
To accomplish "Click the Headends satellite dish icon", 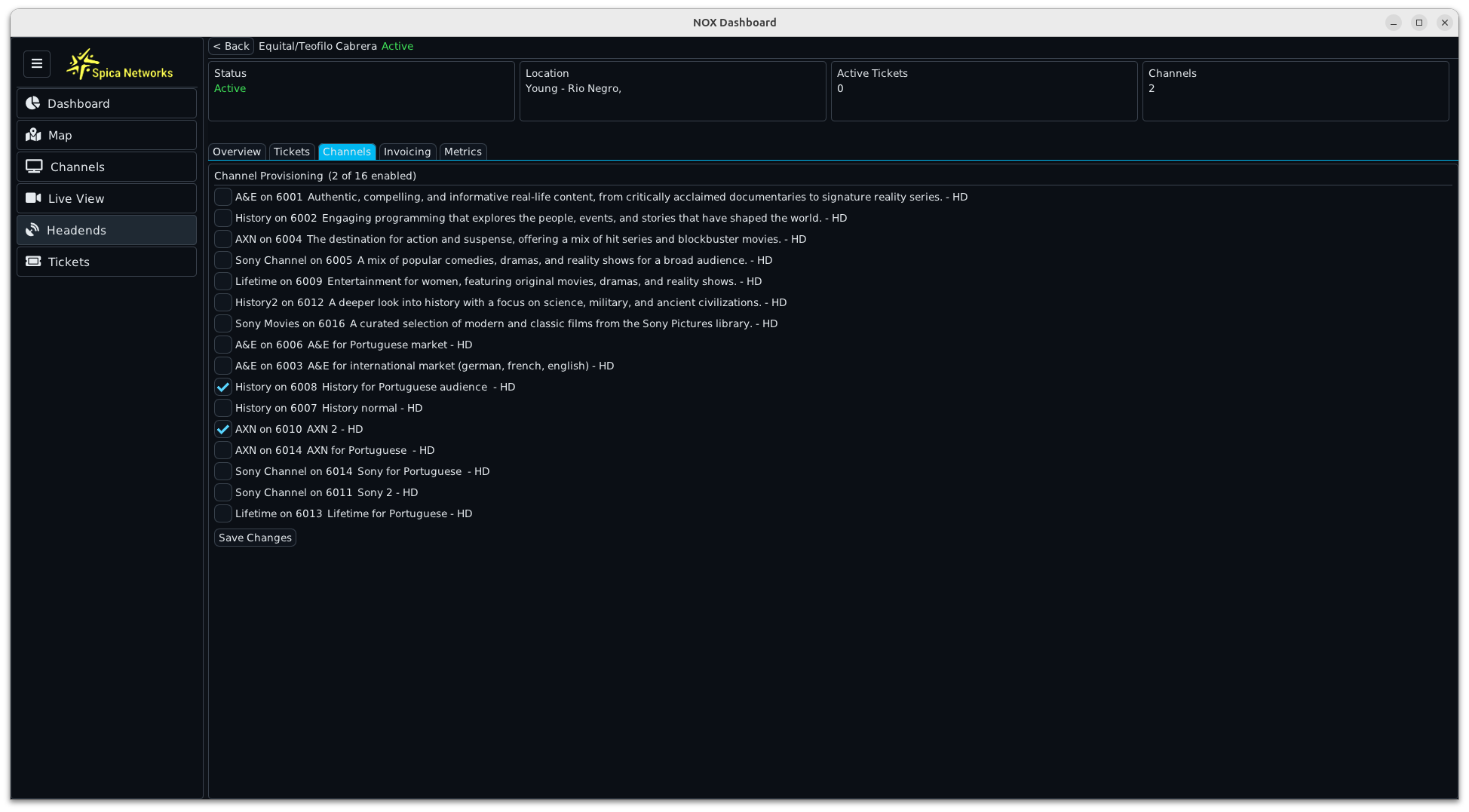I will point(32,230).
